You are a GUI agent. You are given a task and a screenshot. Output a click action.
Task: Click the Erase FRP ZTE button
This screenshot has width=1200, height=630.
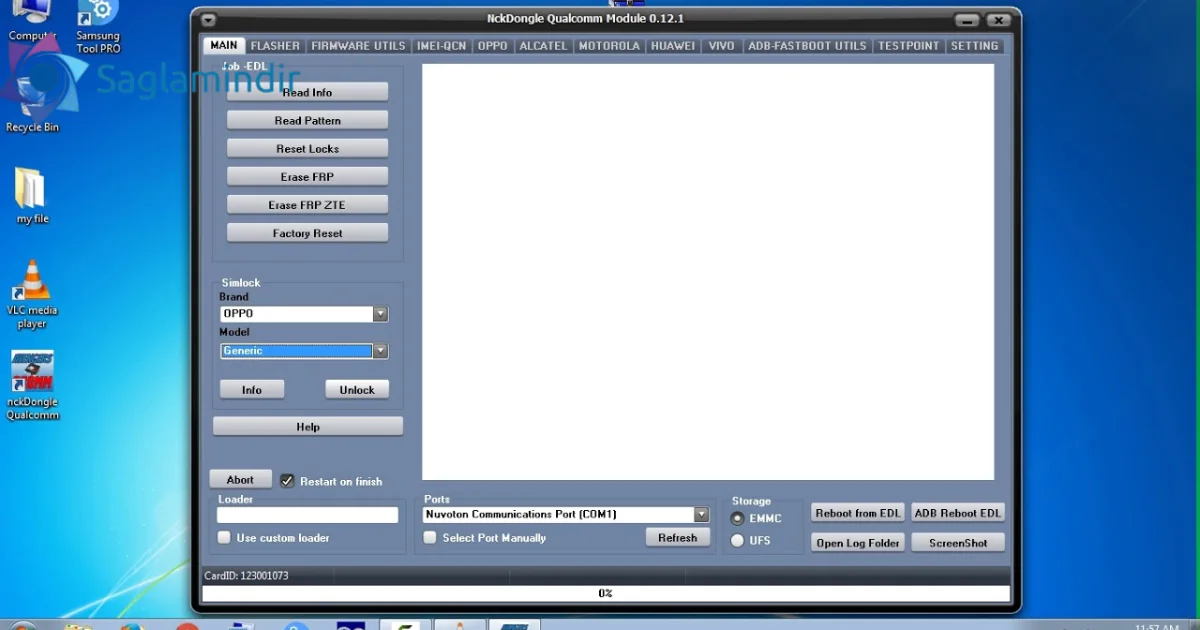click(x=307, y=204)
